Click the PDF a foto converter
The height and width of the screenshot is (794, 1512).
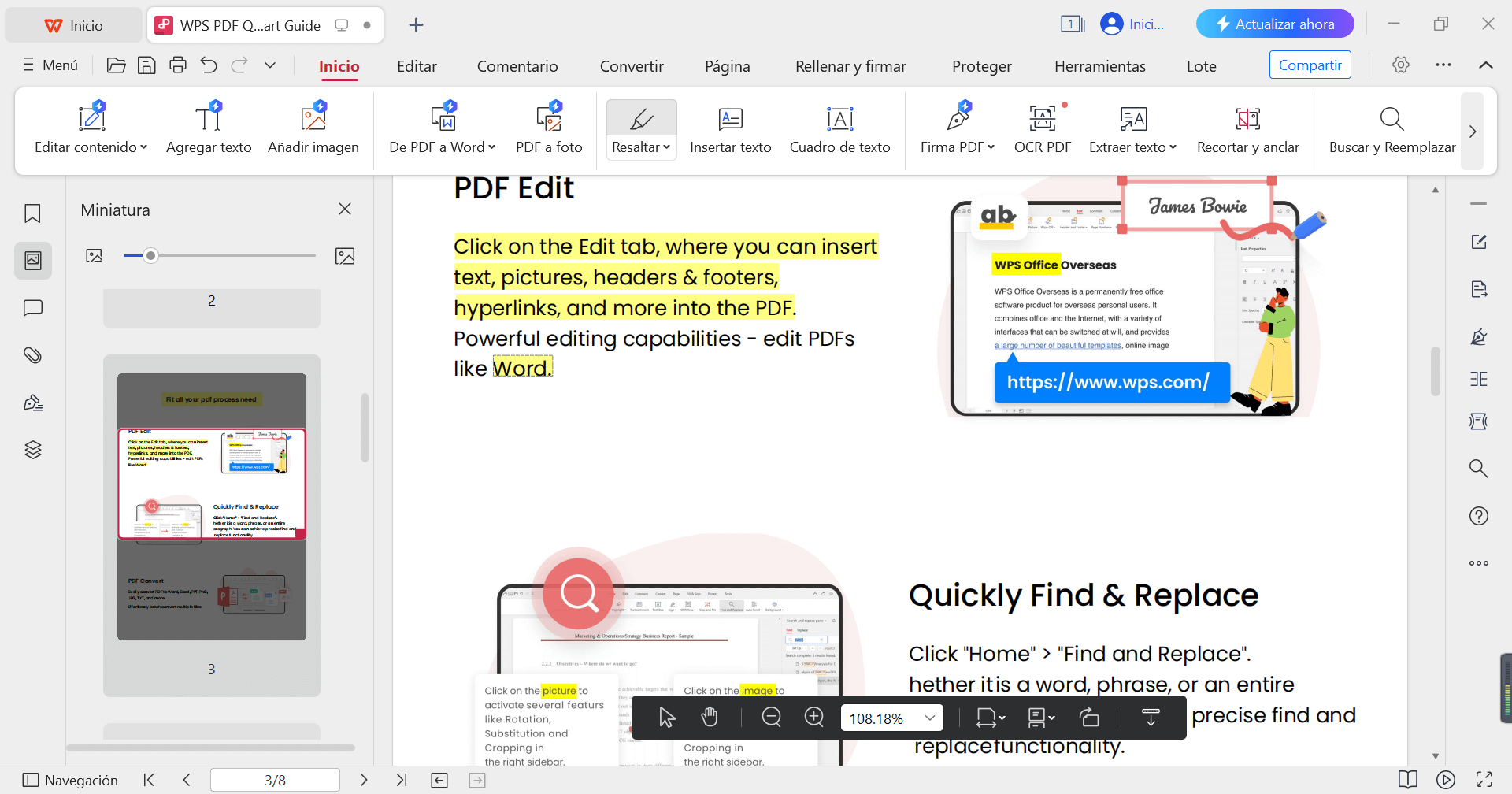click(549, 120)
